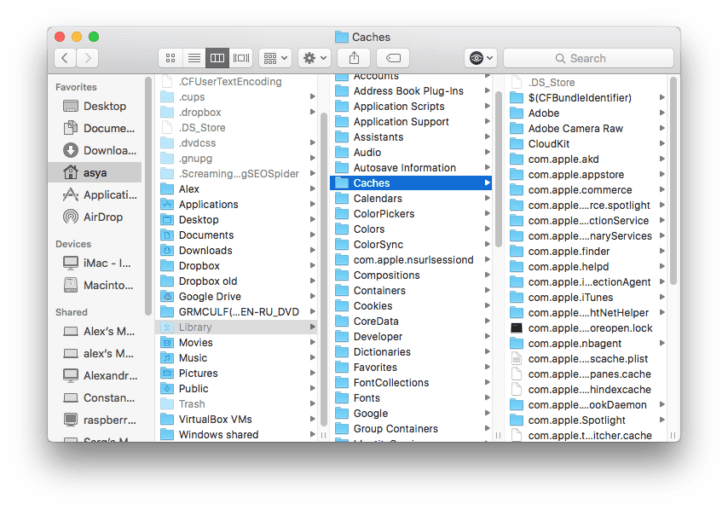
Task: Select Alex's M... shared computer
Action: point(95,331)
